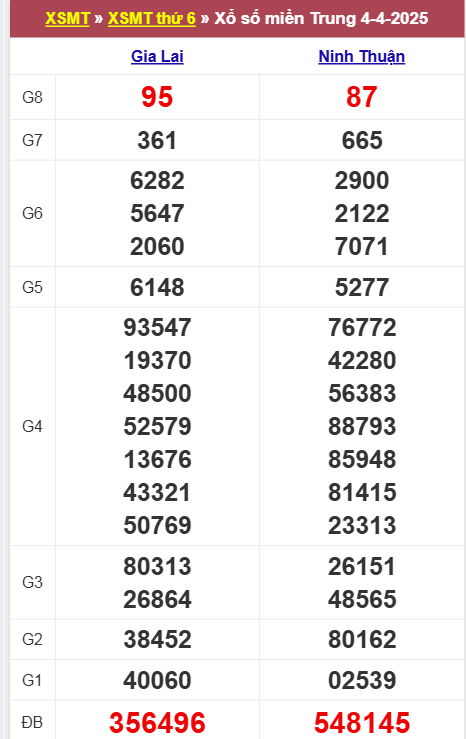Click Ninh Thuận G5 number 5277
The height and width of the screenshot is (739, 466).
coord(361,287)
